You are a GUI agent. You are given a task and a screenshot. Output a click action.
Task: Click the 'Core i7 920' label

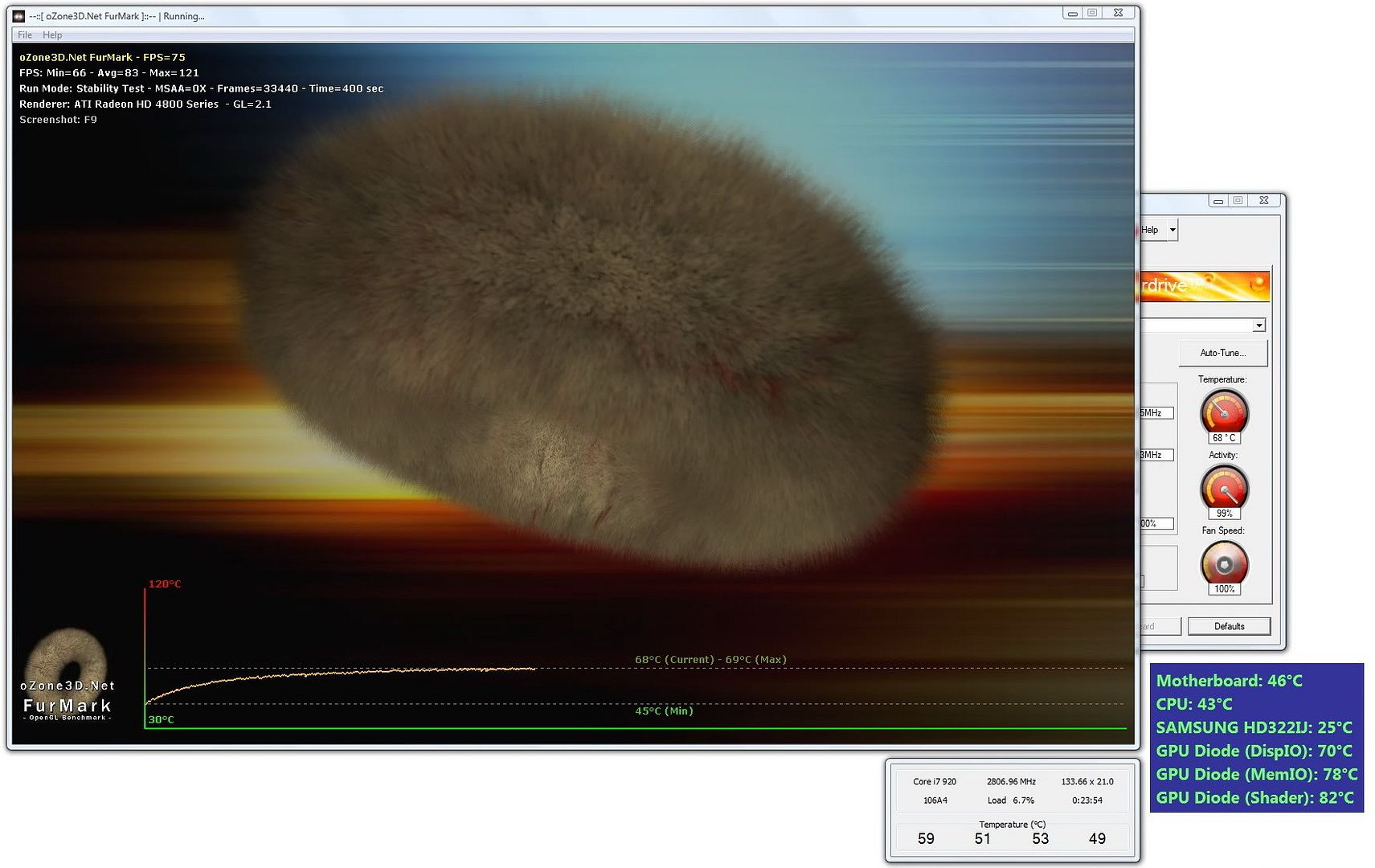click(935, 781)
